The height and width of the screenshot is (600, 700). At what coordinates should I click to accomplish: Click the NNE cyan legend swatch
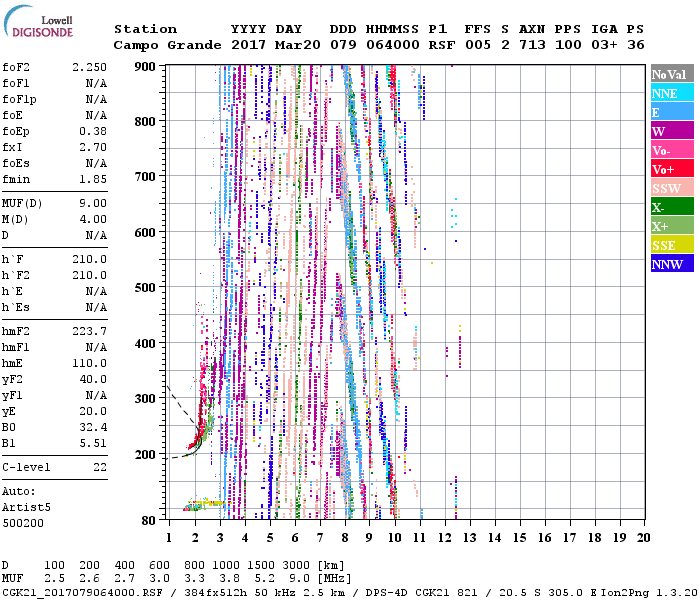pos(671,93)
